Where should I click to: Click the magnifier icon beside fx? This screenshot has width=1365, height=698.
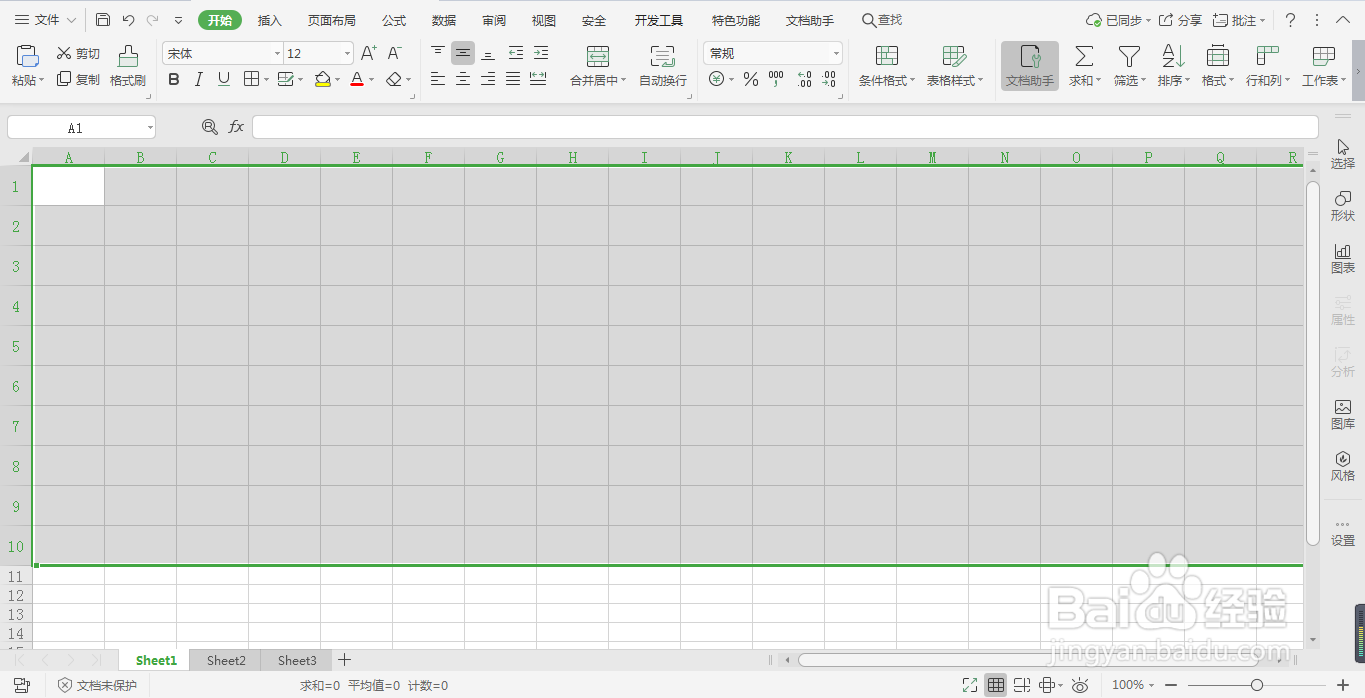(209, 127)
